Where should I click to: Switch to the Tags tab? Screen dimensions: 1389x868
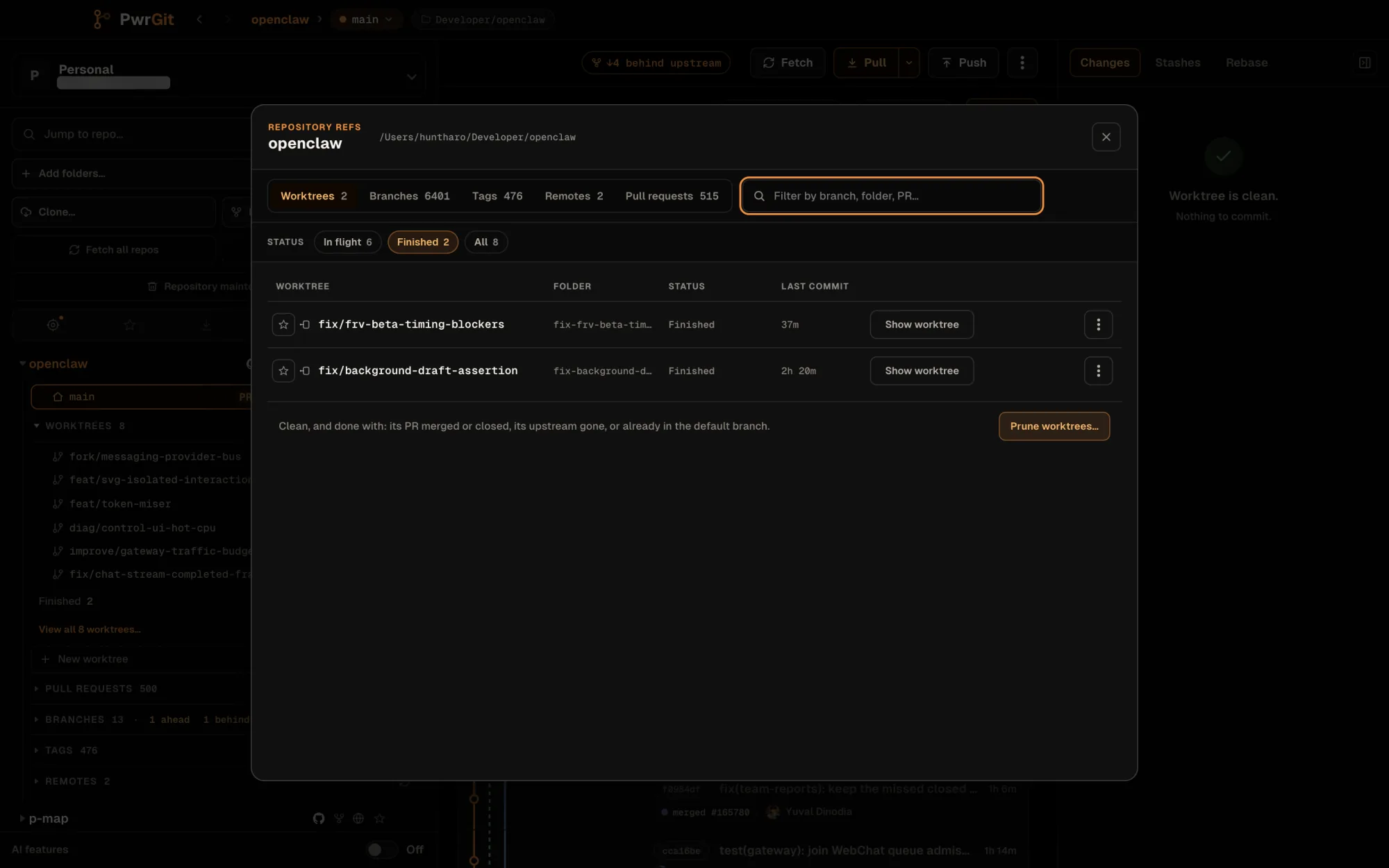(497, 196)
